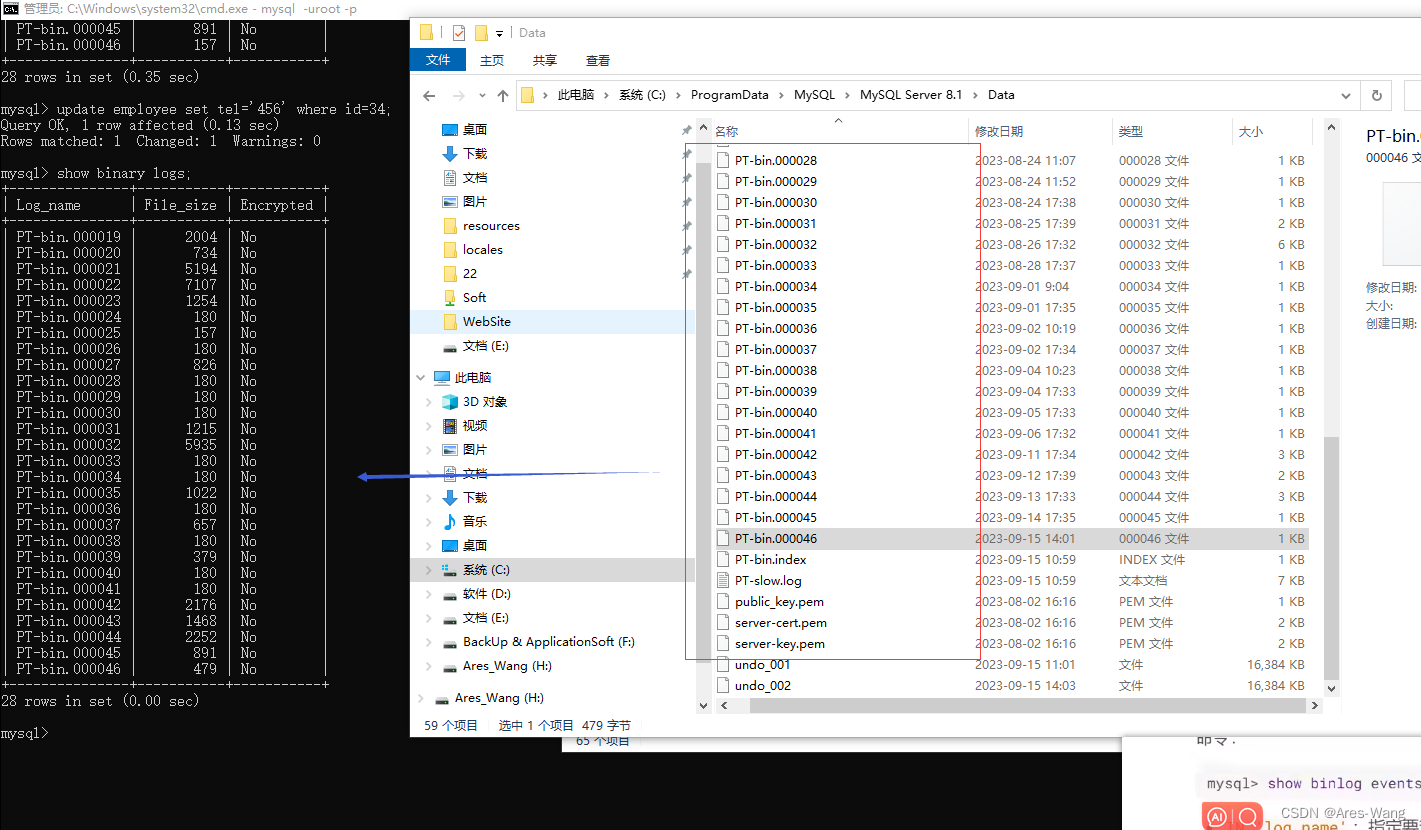Click the cmd.exe window title bar icon
1421x830 pixels.
pos(11,9)
